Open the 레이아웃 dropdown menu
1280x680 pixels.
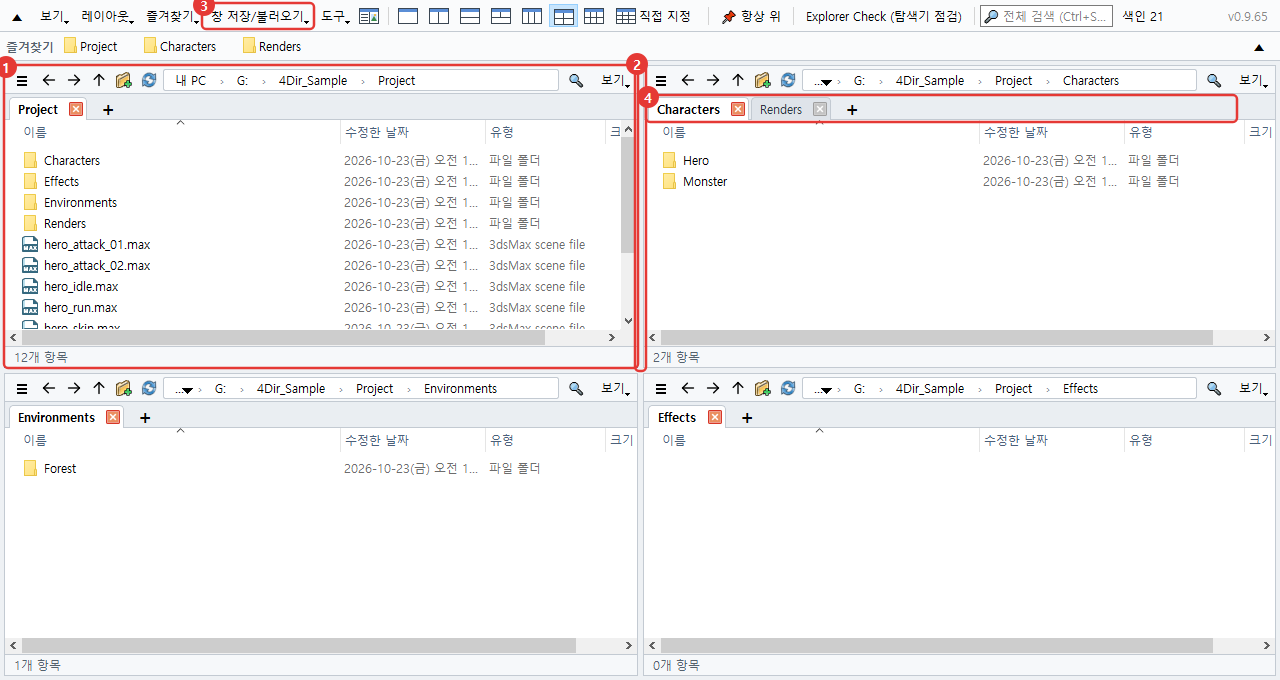pyautogui.click(x=106, y=16)
